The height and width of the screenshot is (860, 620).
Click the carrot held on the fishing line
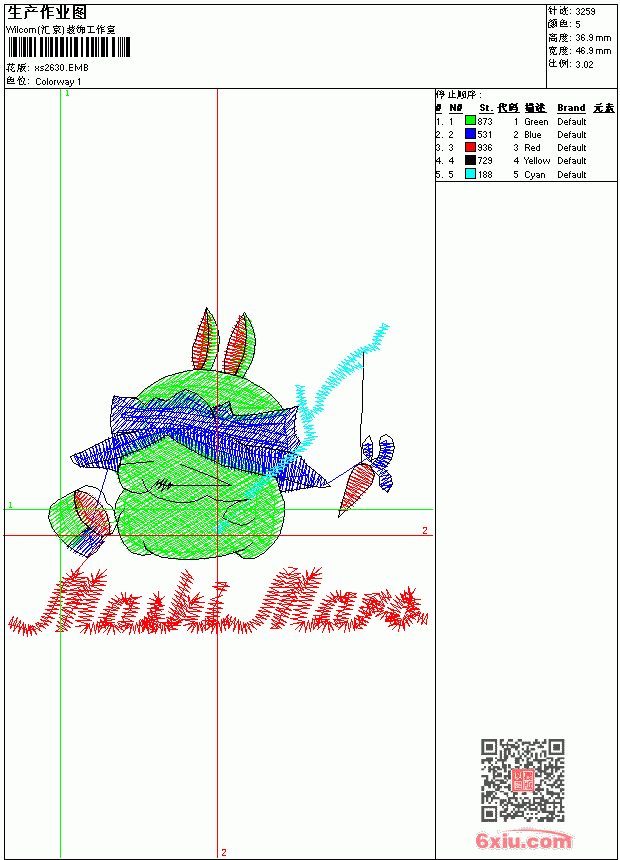click(356, 488)
